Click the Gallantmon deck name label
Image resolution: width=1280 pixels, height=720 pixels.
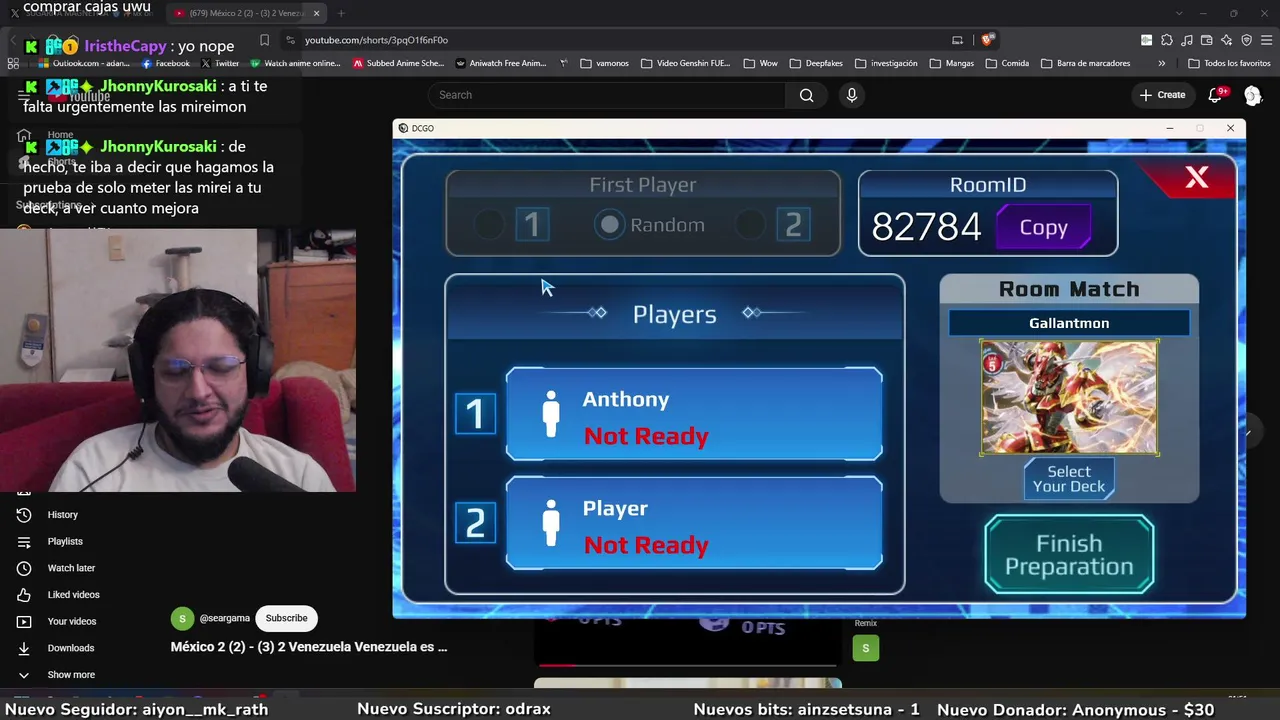[1069, 323]
